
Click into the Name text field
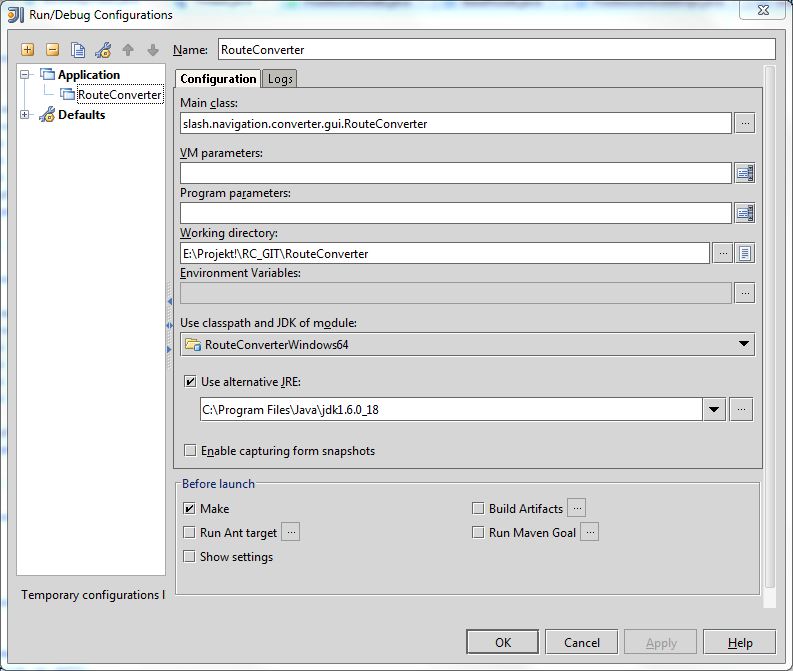click(495, 49)
